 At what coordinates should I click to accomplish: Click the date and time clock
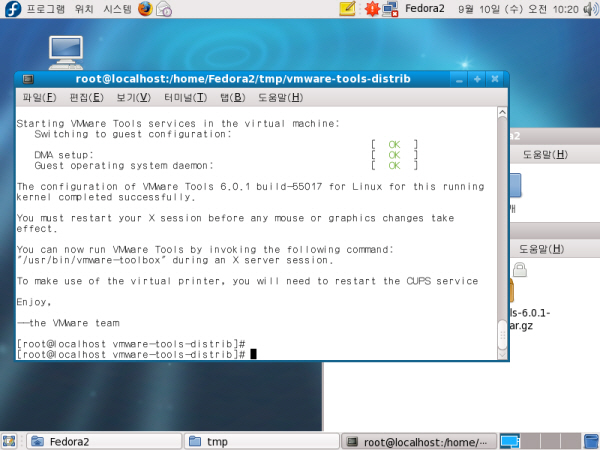[518, 9]
